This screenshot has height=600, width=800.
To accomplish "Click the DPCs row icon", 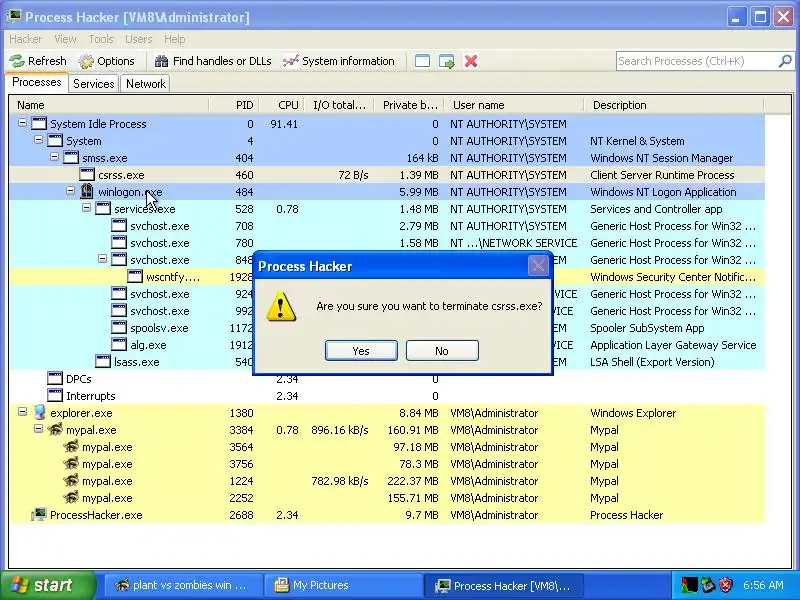I will (x=55, y=379).
